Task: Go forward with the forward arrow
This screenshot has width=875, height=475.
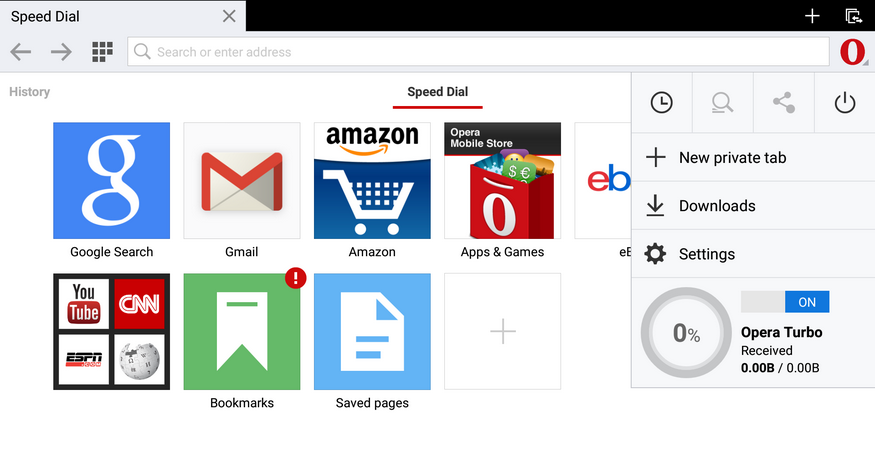Action: (61, 52)
